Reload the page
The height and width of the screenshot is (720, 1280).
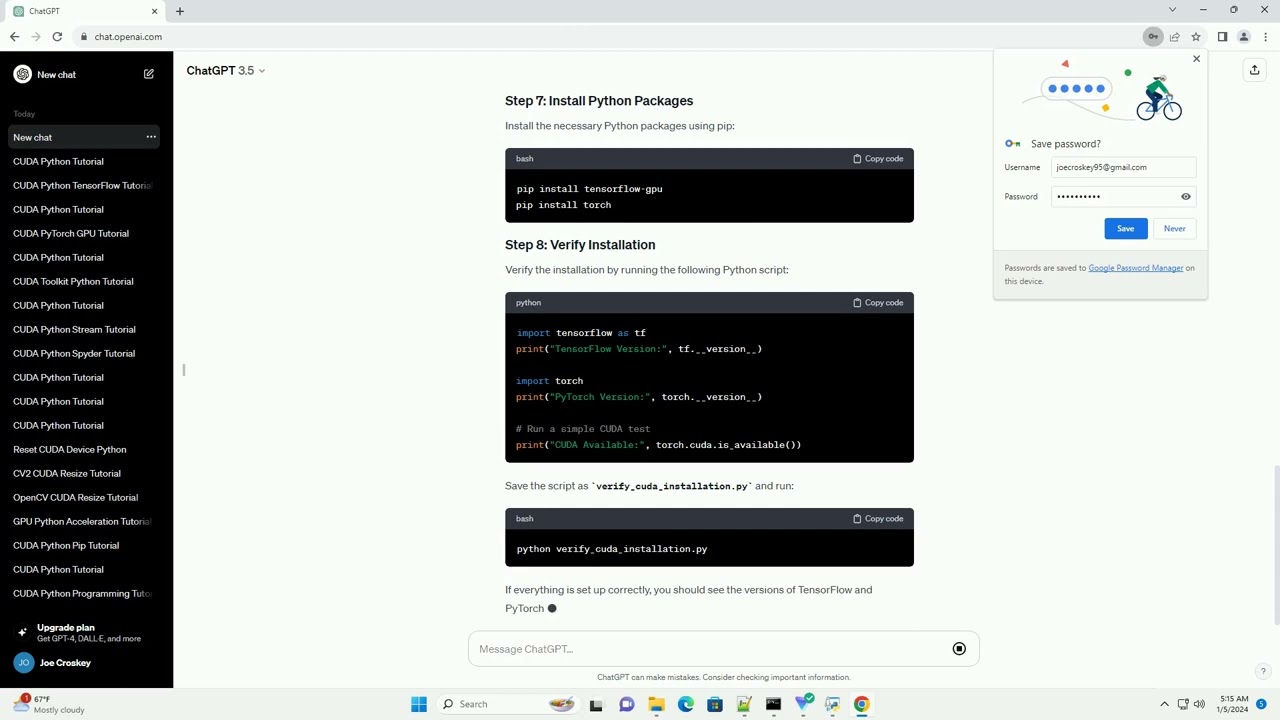[57, 37]
